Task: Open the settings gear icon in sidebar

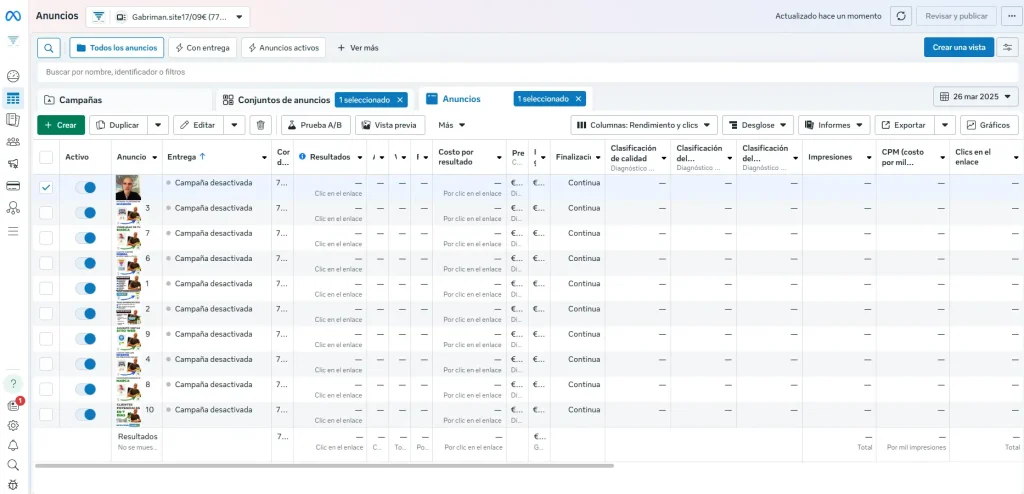Action: (x=13, y=425)
